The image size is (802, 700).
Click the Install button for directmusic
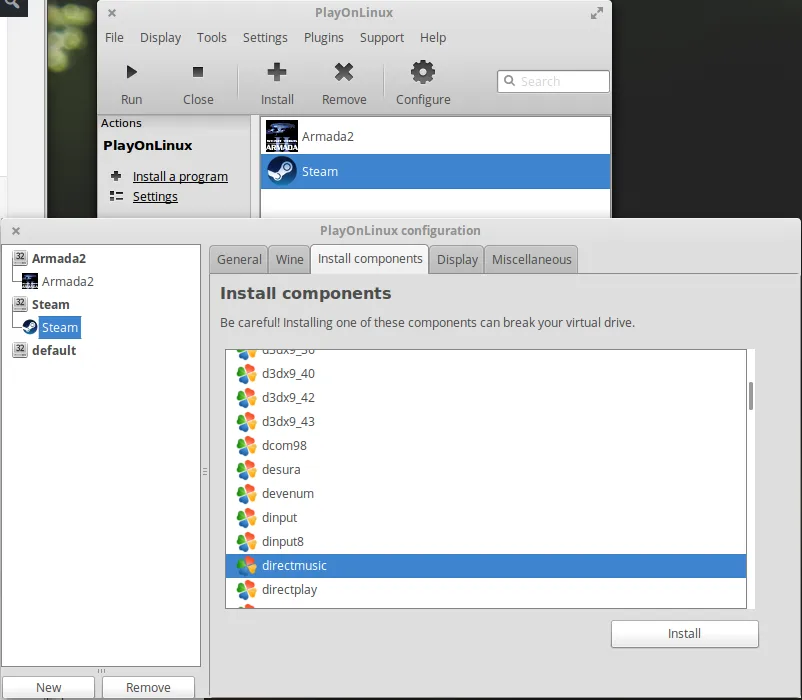click(x=684, y=633)
